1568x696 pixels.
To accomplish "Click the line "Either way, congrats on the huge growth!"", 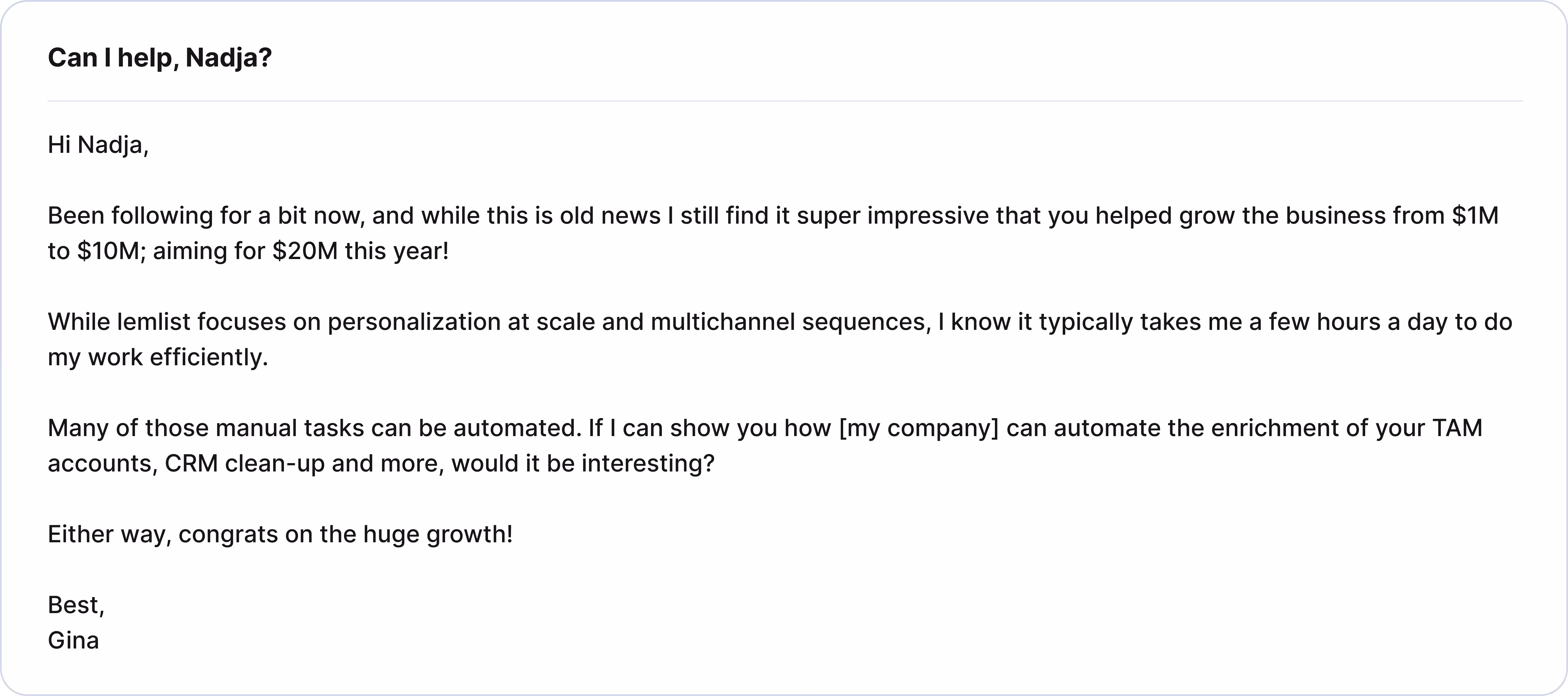I will [x=280, y=534].
